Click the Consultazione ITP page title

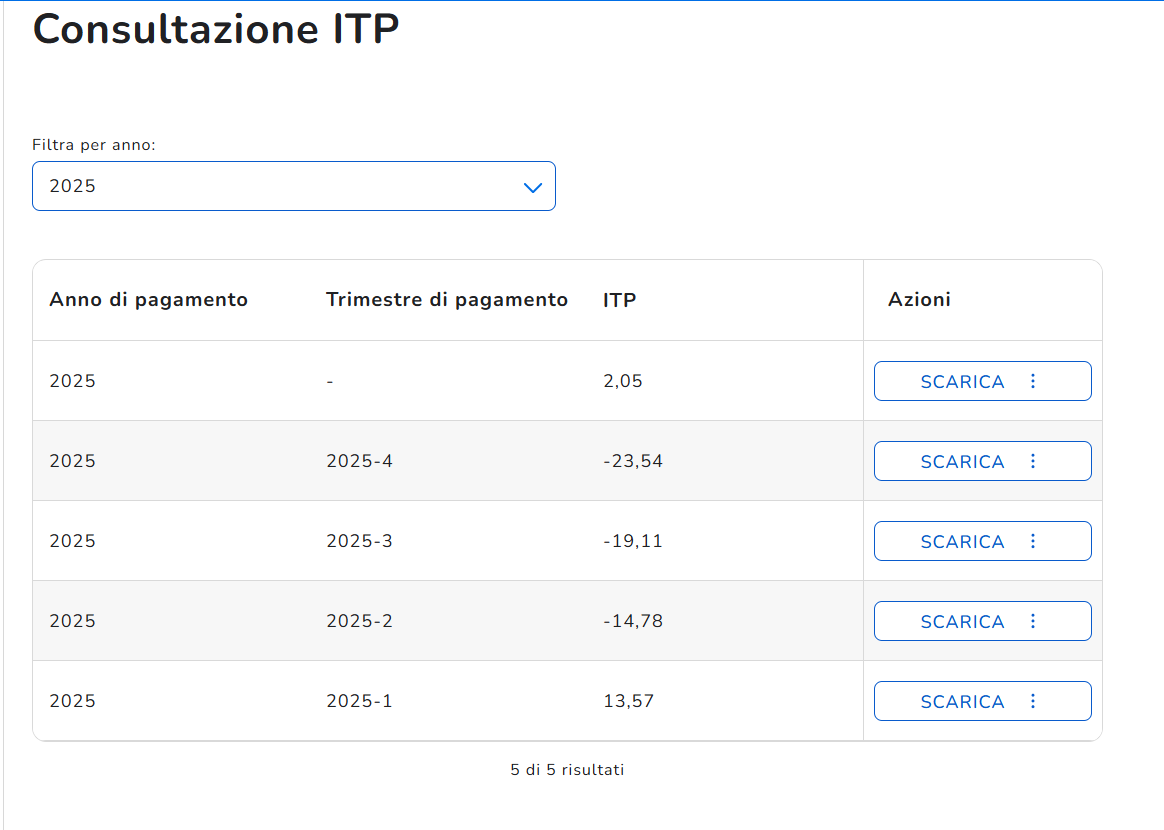[x=216, y=29]
